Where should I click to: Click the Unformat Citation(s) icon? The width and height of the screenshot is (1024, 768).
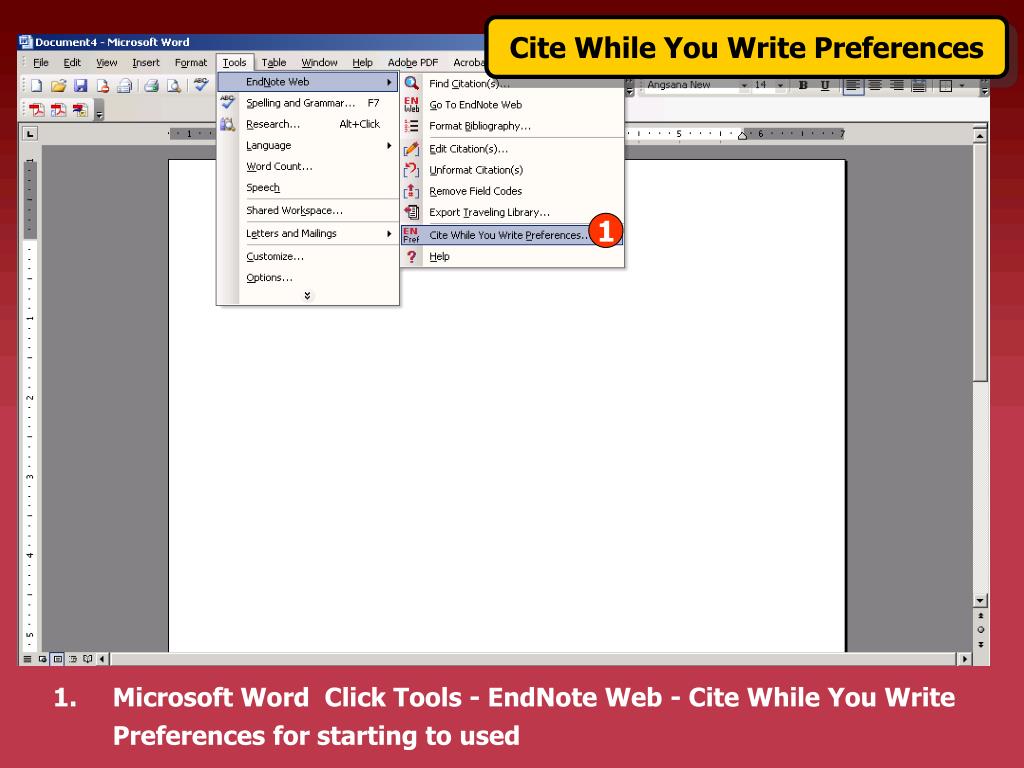(x=411, y=170)
